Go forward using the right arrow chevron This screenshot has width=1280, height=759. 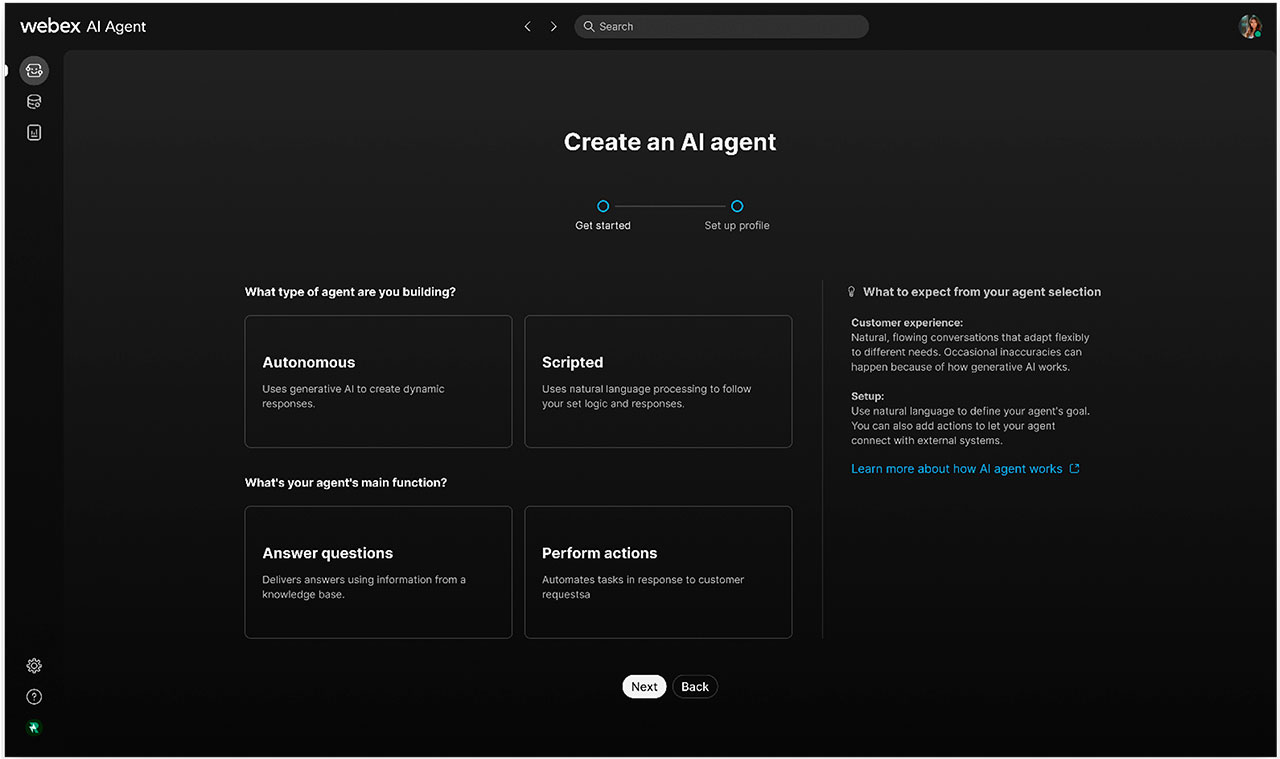[554, 27]
